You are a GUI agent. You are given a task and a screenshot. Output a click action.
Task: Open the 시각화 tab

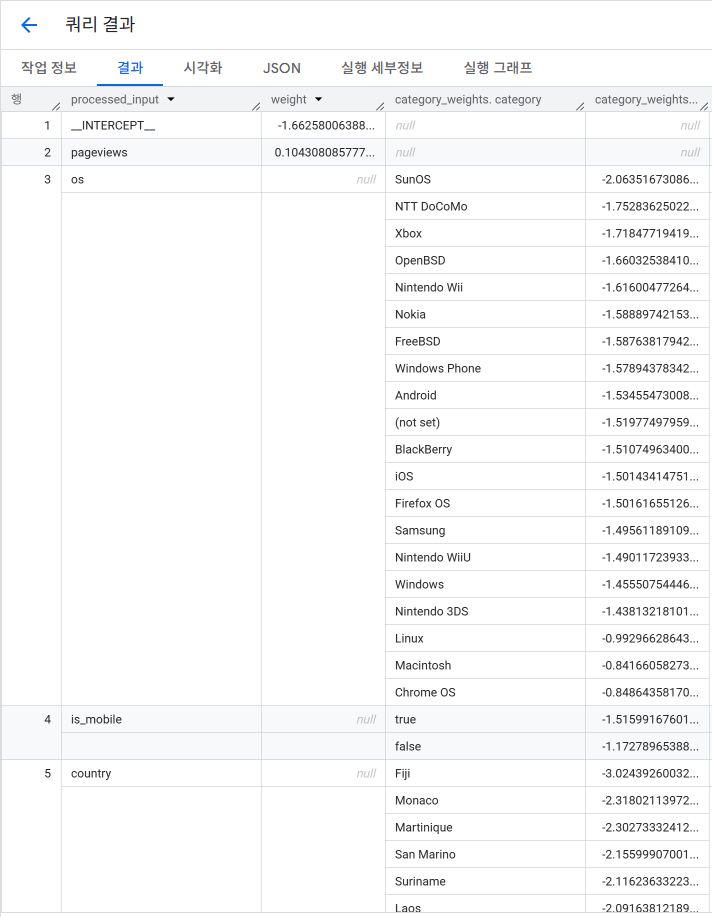[x=203, y=68]
